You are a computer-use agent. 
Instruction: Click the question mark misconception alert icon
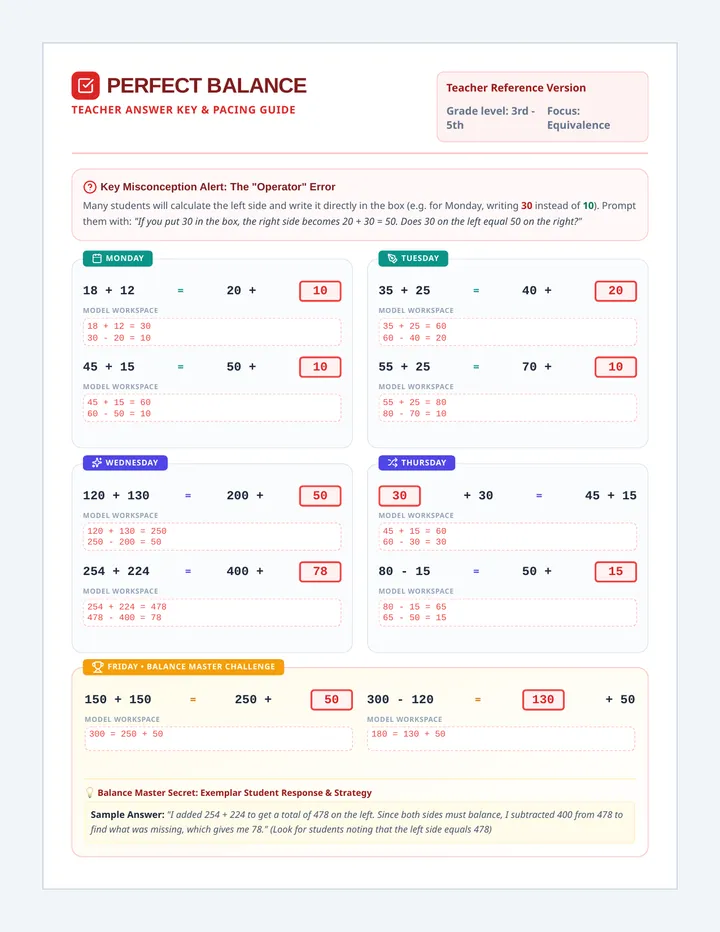coord(90,187)
